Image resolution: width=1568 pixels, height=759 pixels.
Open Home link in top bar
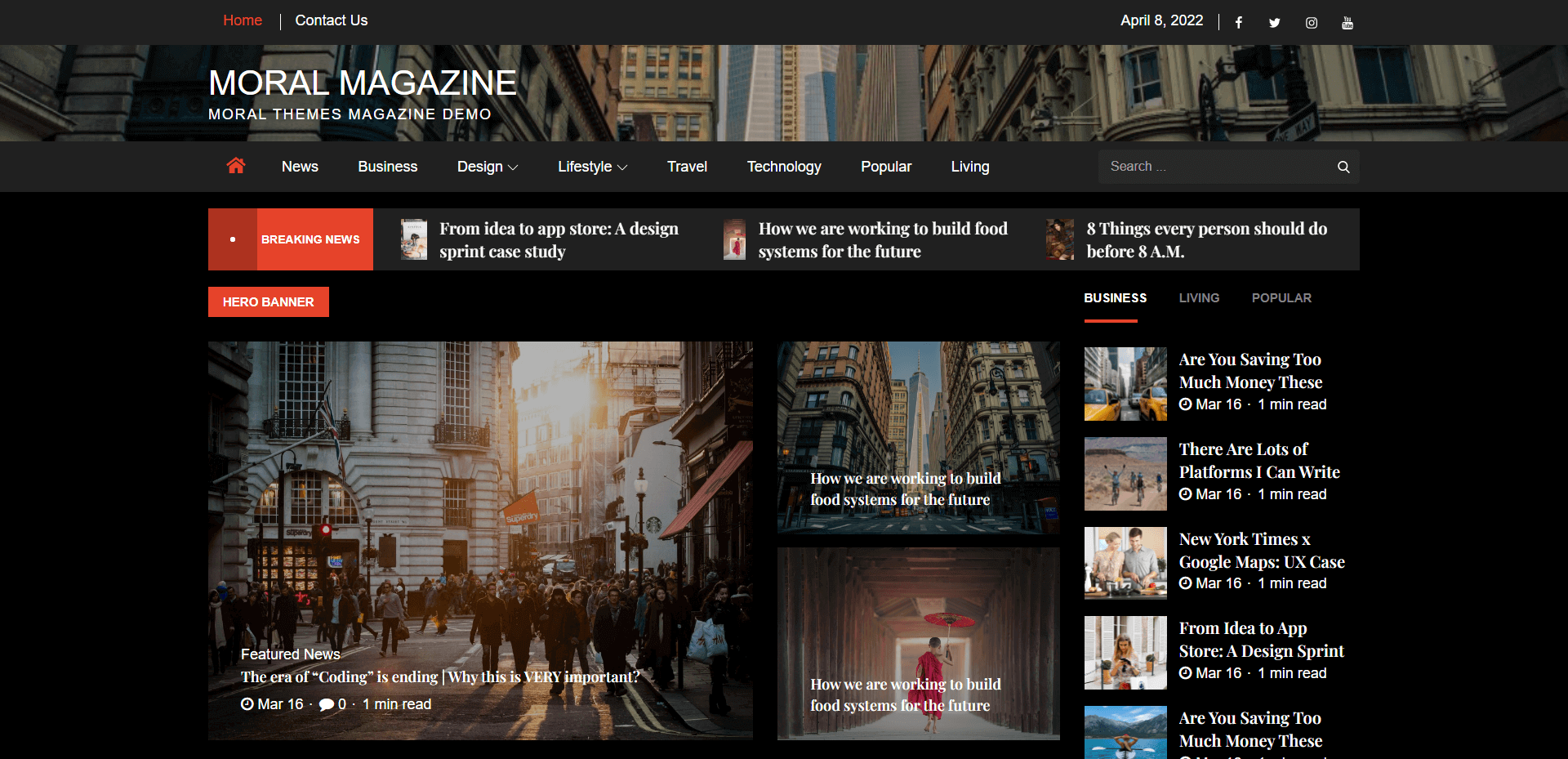(x=243, y=20)
